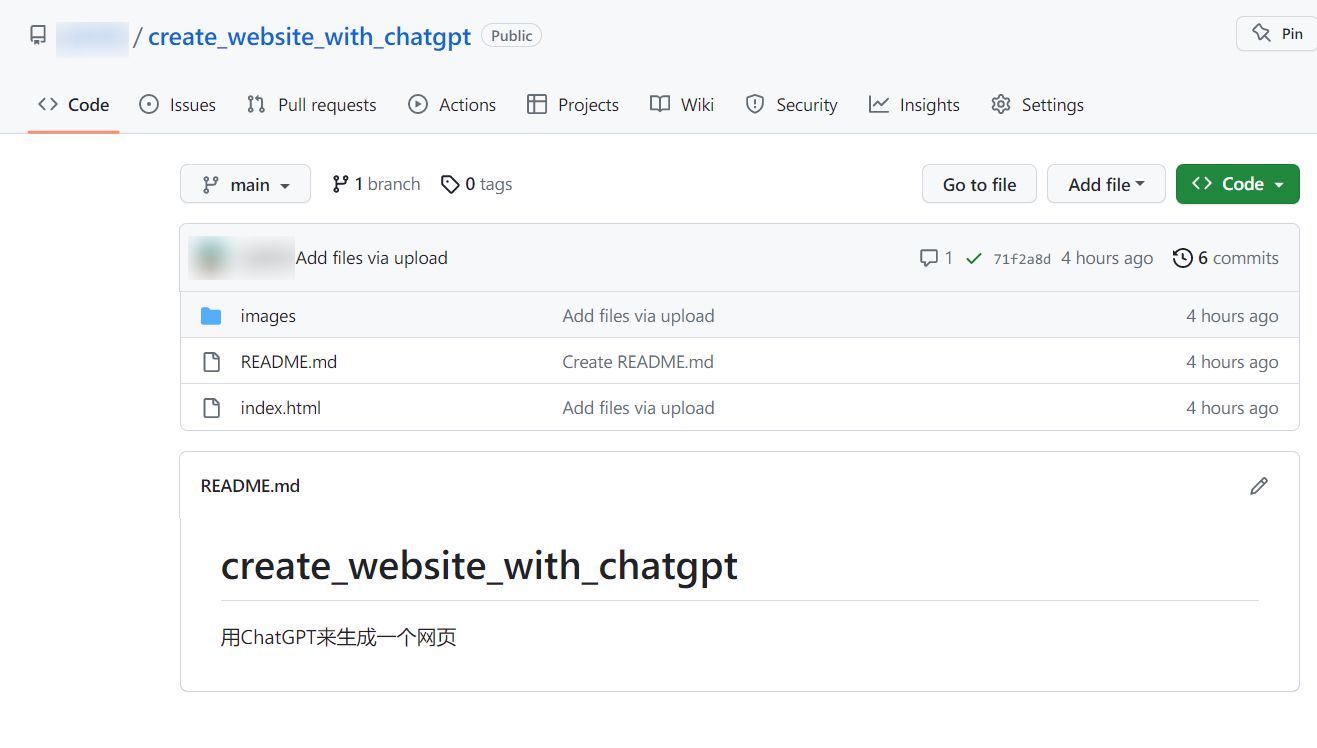Screen dimensions: 1317x748
Task: Open the Projects tab
Action: click(x=573, y=105)
